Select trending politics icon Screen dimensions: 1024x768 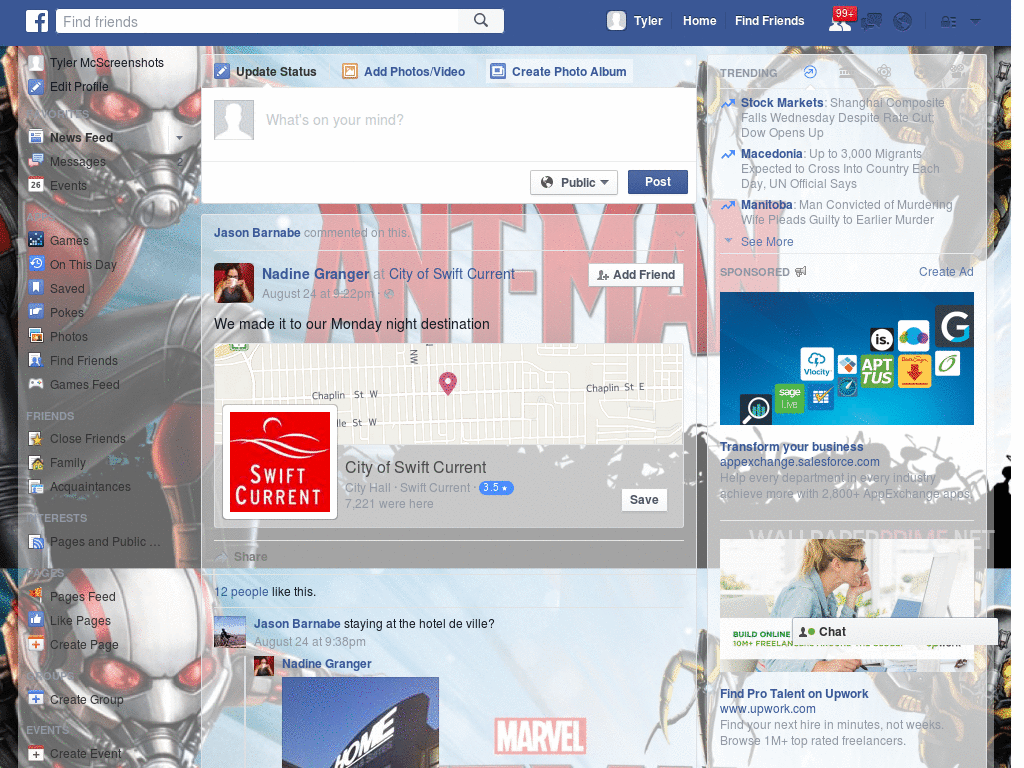(846, 72)
